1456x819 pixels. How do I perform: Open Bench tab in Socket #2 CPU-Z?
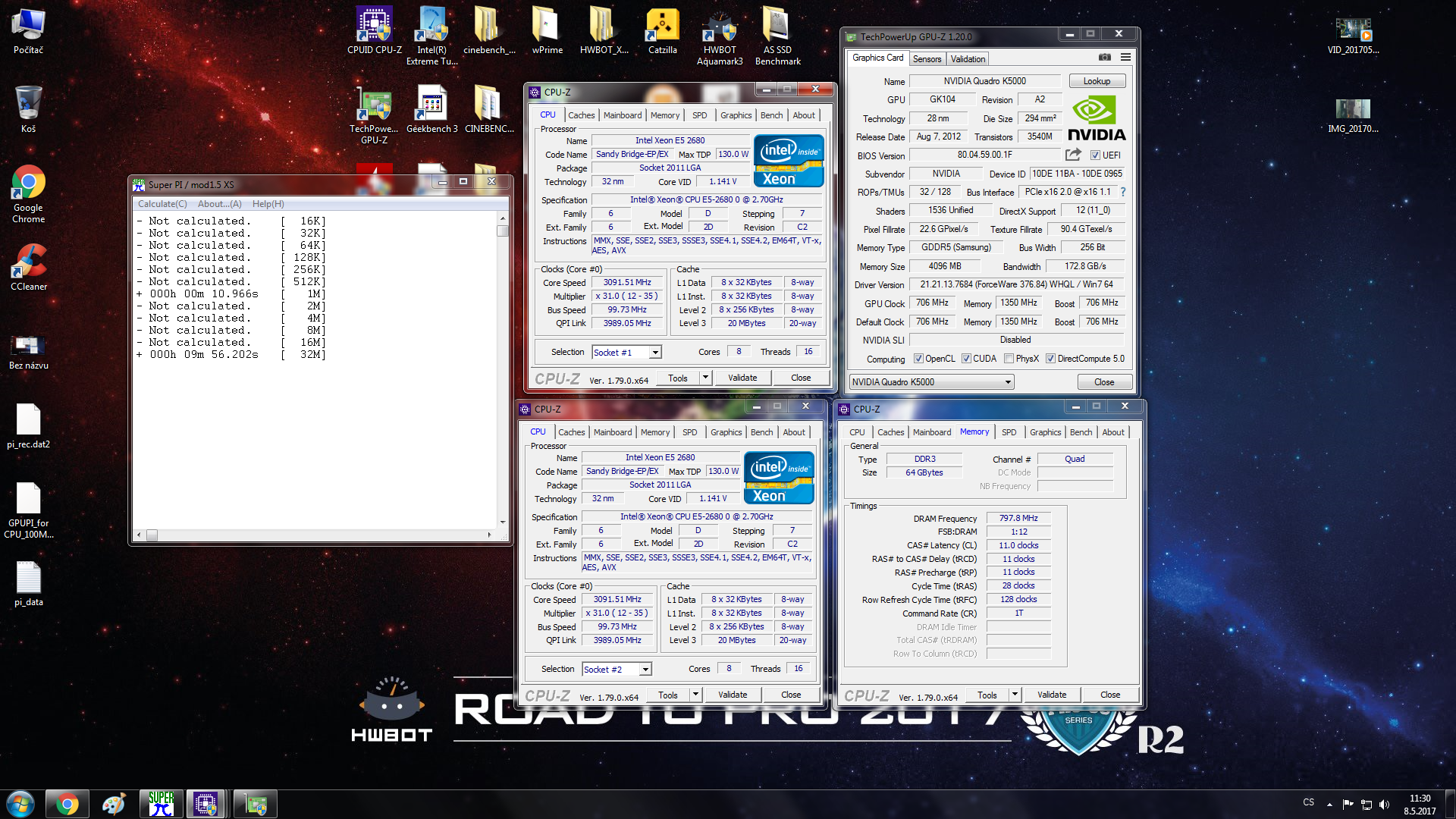pyautogui.click(x=761, y=432)
